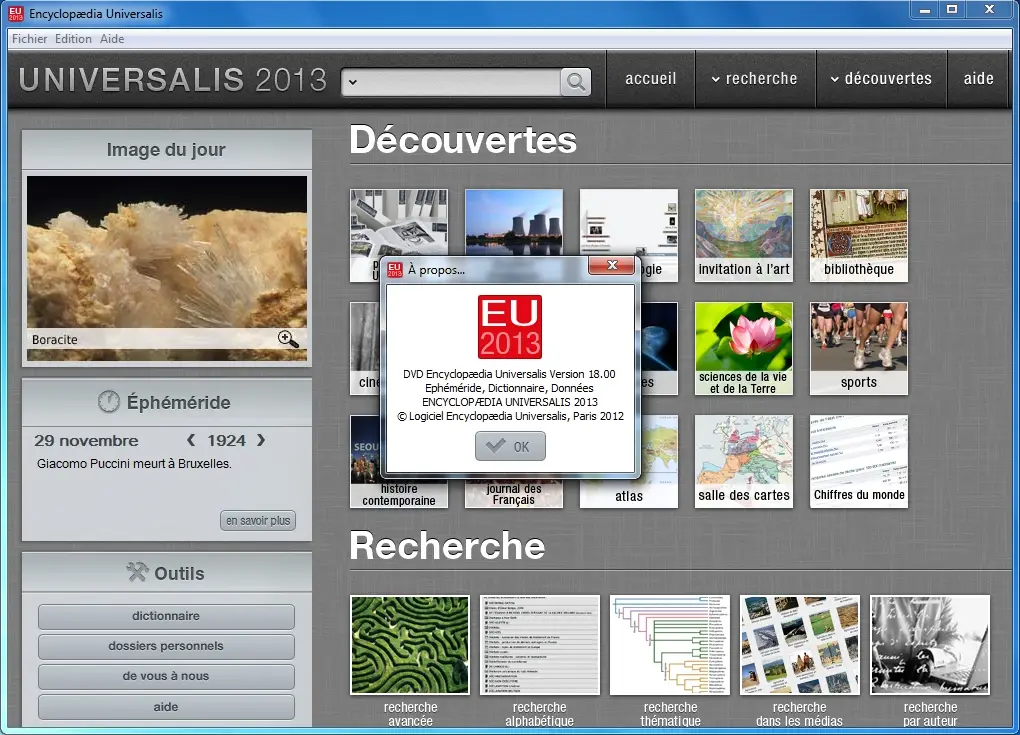
Task: Click en savoir plus button
Action: point(258,520)
